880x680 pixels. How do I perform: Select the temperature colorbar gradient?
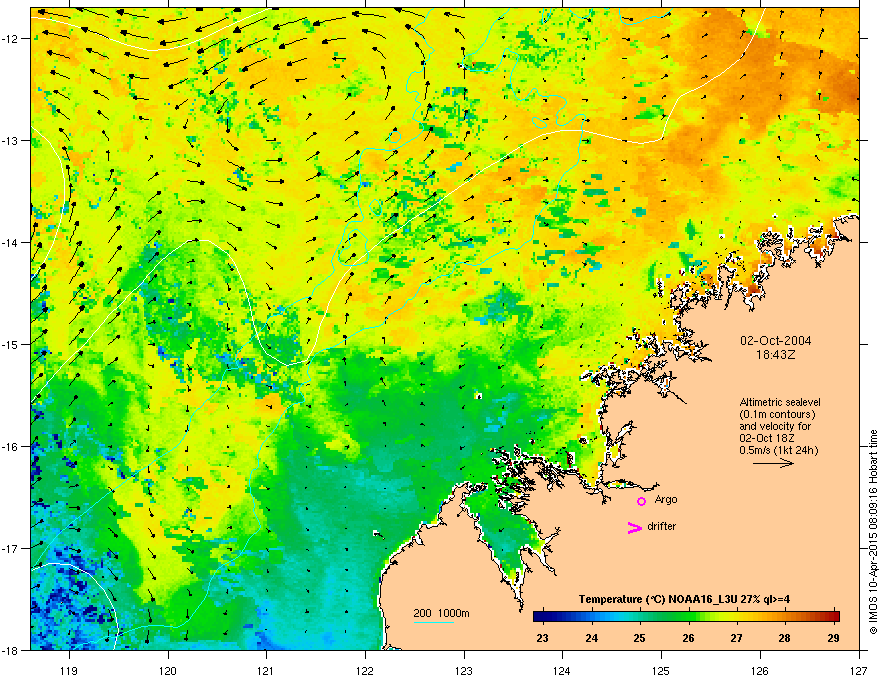pyautogui.click(x=686, y=616)
